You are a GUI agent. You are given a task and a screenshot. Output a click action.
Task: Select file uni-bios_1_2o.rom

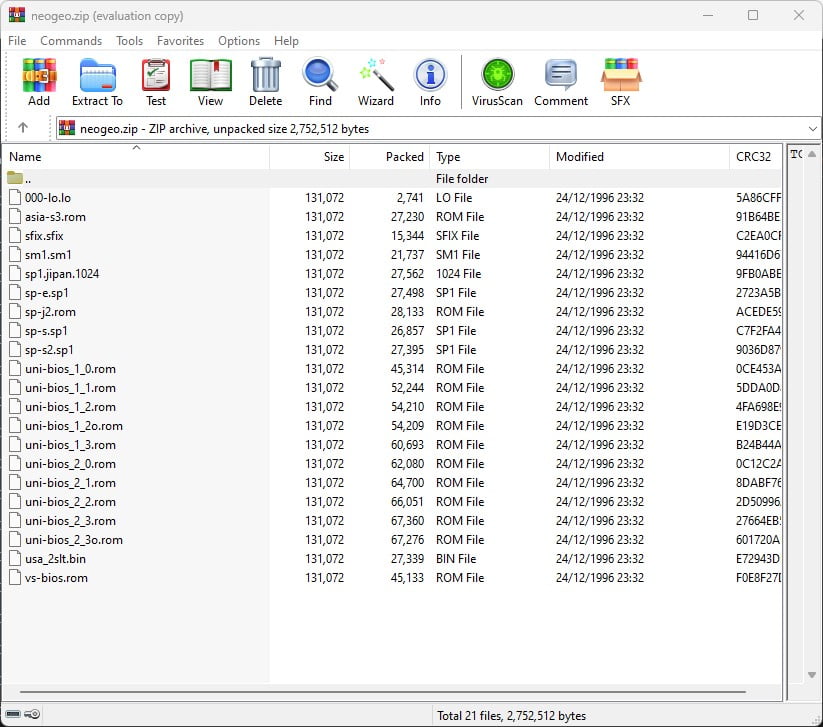(74, 426)
